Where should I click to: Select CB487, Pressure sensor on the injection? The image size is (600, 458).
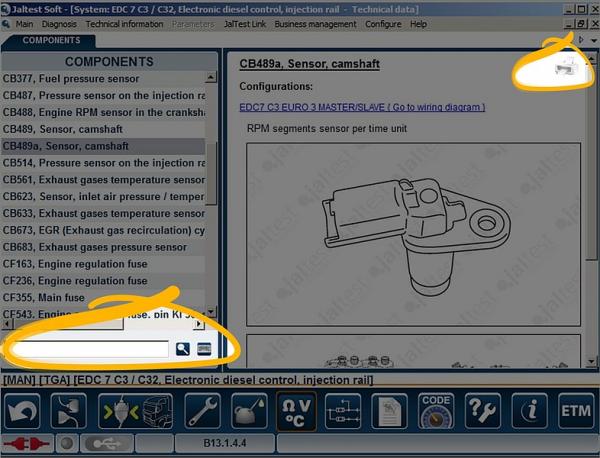(x=103, y=96)
